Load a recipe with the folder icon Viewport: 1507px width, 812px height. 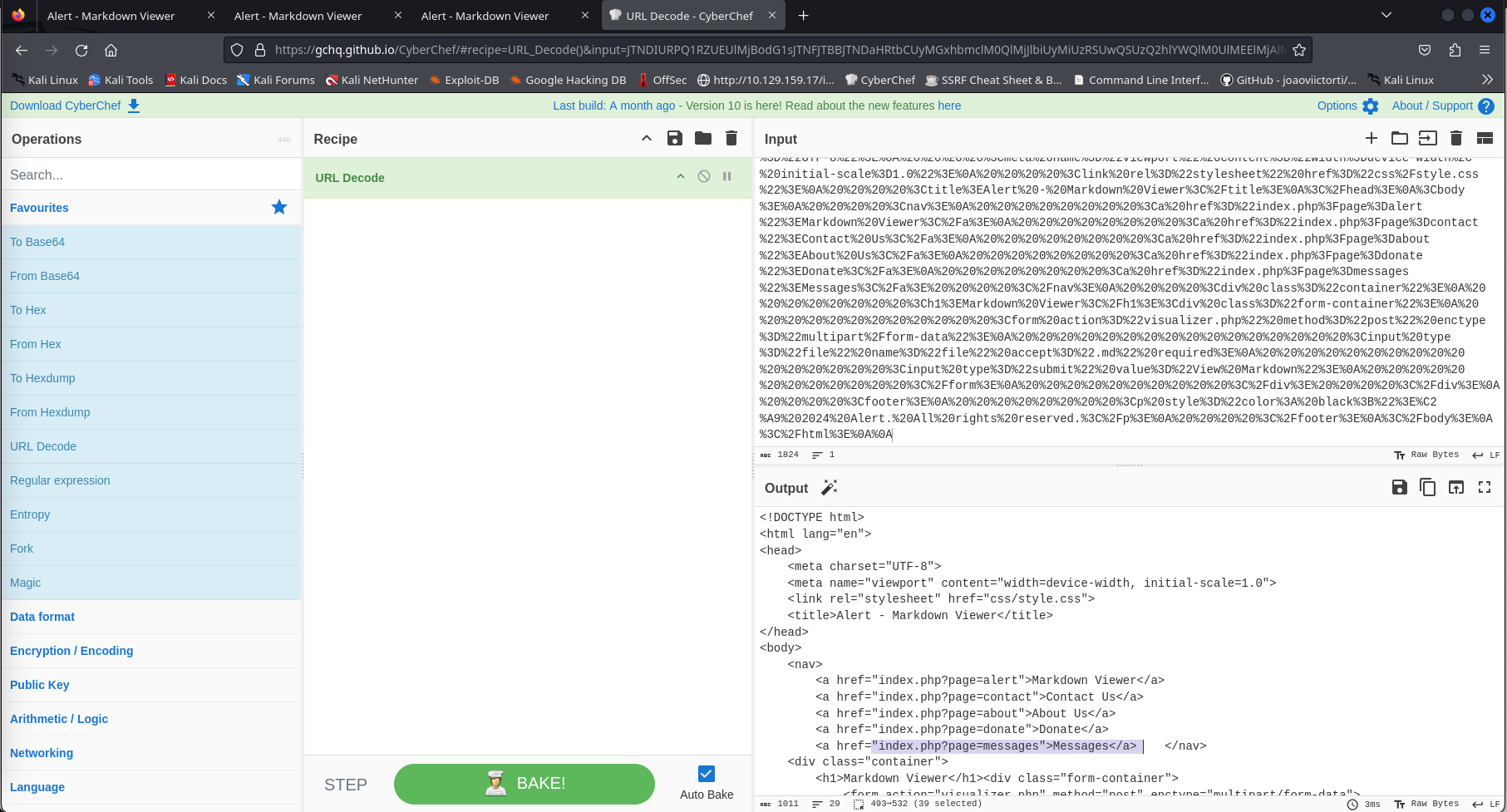pyautogui.click(x=703, y=139)
